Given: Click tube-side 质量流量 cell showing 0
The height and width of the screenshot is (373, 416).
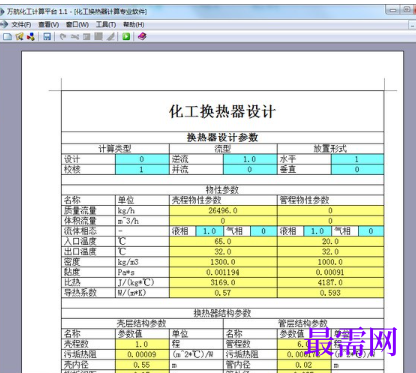Looking at the screenshot, I should pyautogui.click(x=330, y=210).
